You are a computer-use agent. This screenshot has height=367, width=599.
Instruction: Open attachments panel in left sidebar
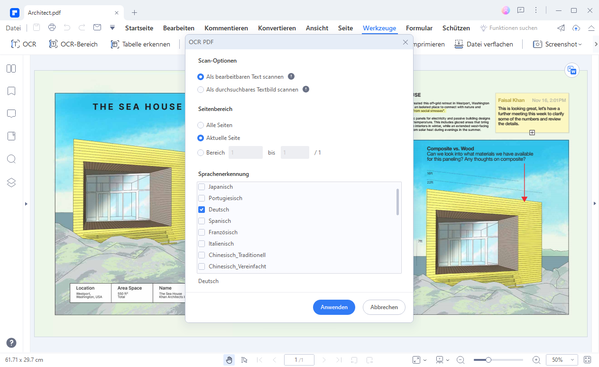point(11,136)
